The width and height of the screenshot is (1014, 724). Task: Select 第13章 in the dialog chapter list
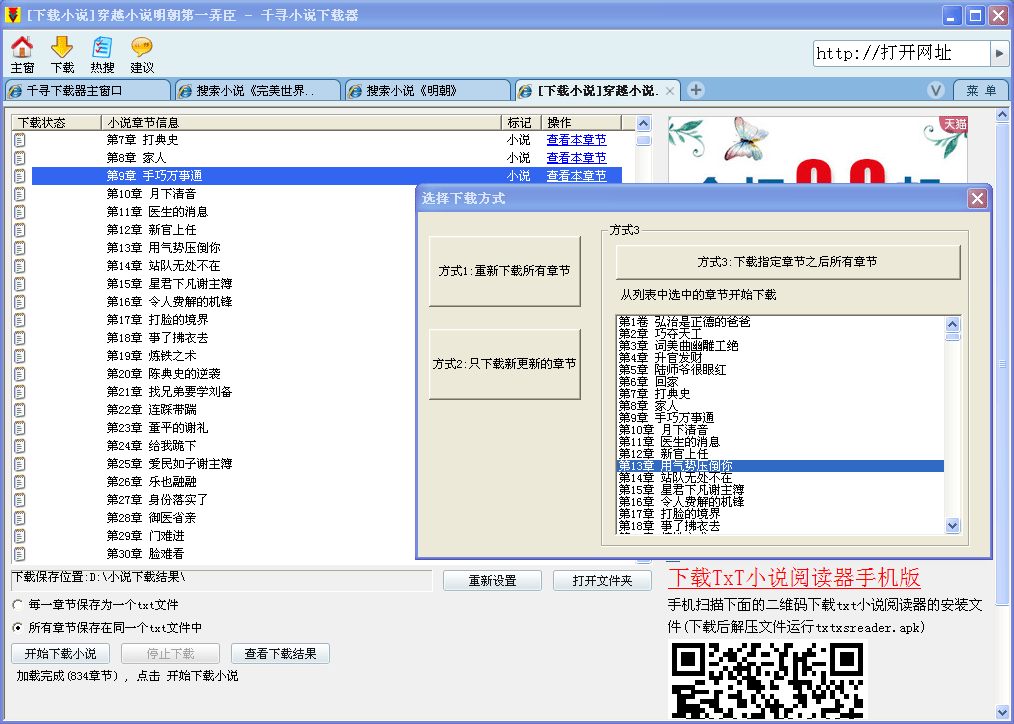700,465
